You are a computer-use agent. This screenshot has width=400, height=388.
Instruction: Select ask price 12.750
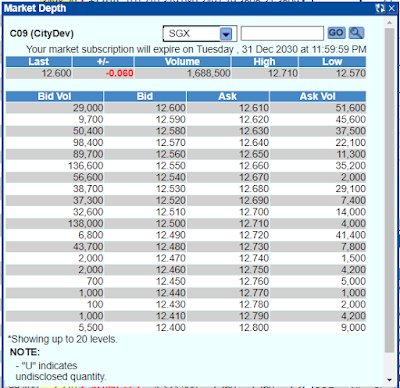[x=254, y=270]
